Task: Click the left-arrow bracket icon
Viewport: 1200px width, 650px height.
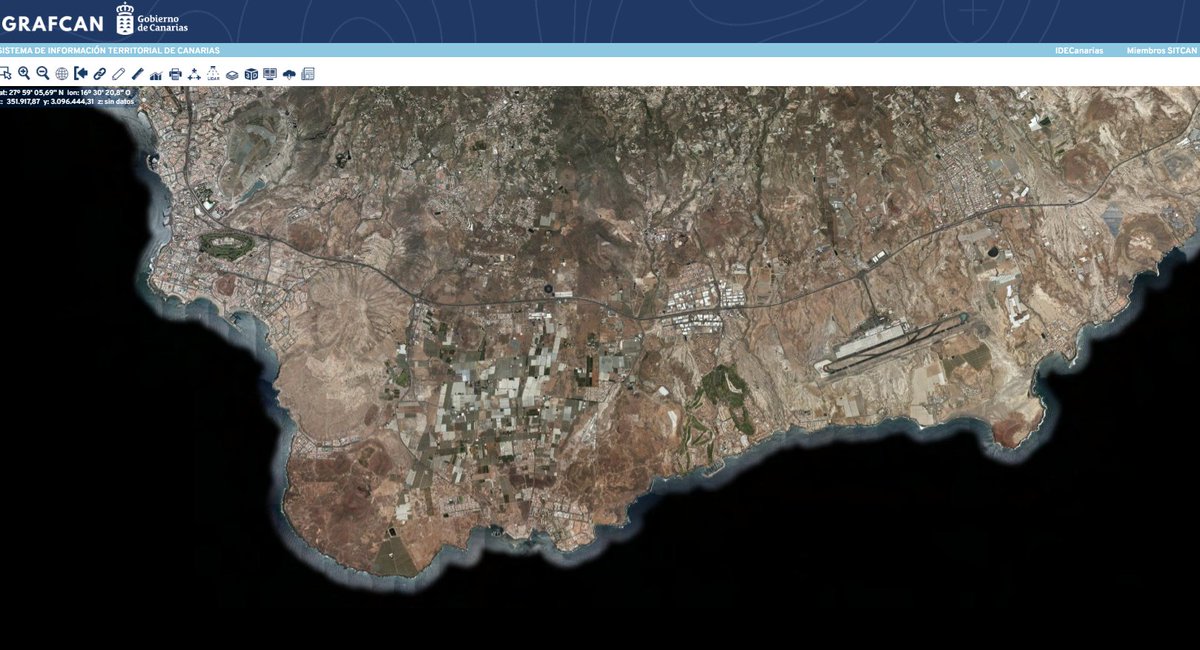Action: pos(81,74)
